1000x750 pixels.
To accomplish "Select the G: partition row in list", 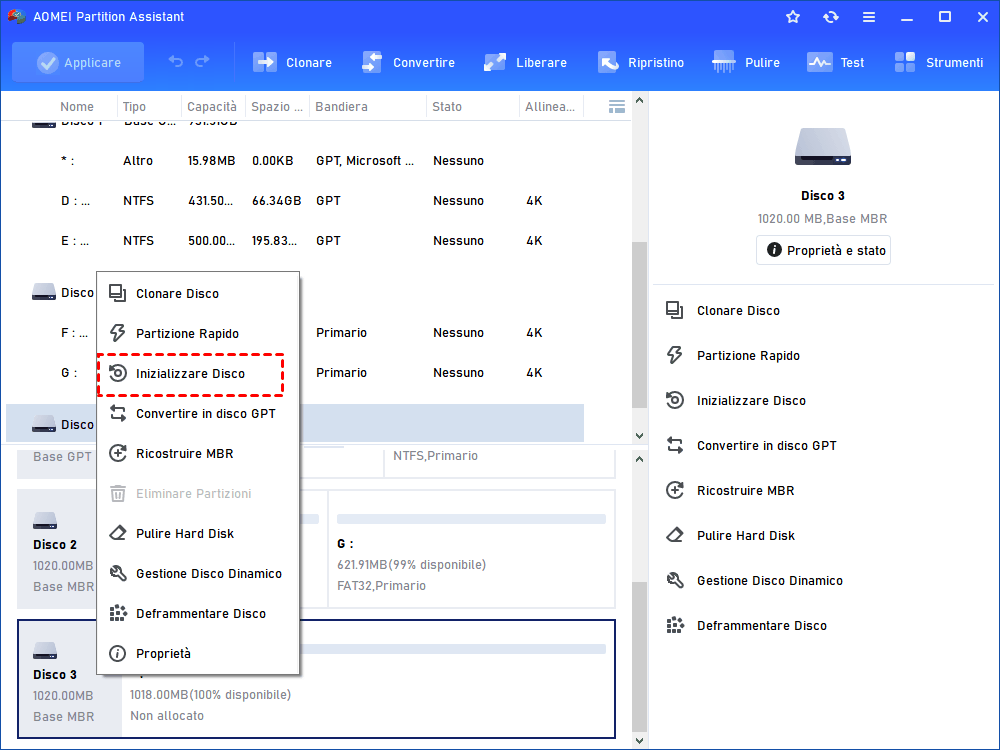I will click(x=295, y=373).
